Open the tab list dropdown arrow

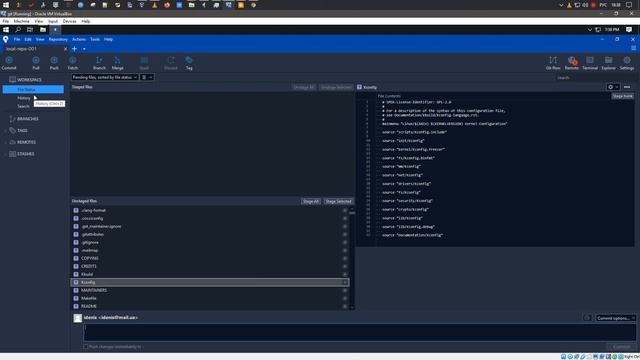tap(84, 49)
